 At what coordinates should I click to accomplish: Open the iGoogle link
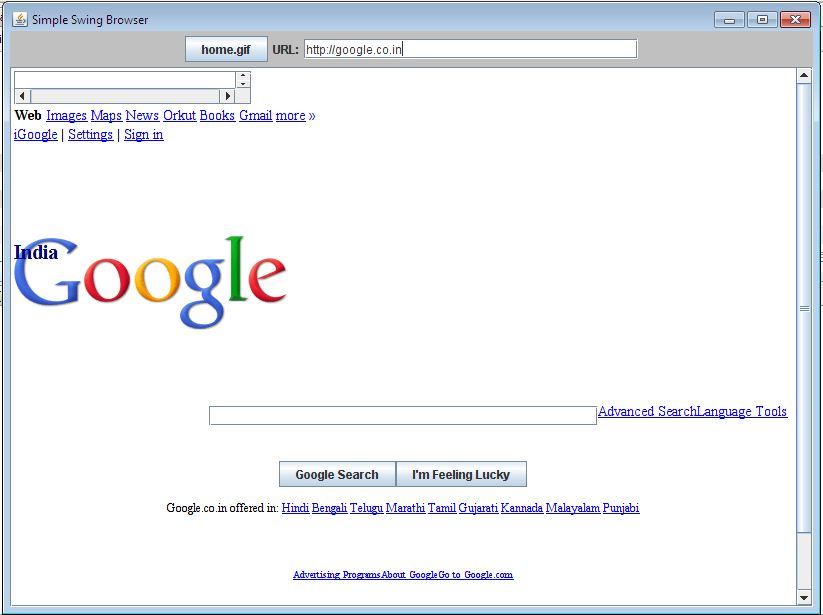click(x=36, y=135)
